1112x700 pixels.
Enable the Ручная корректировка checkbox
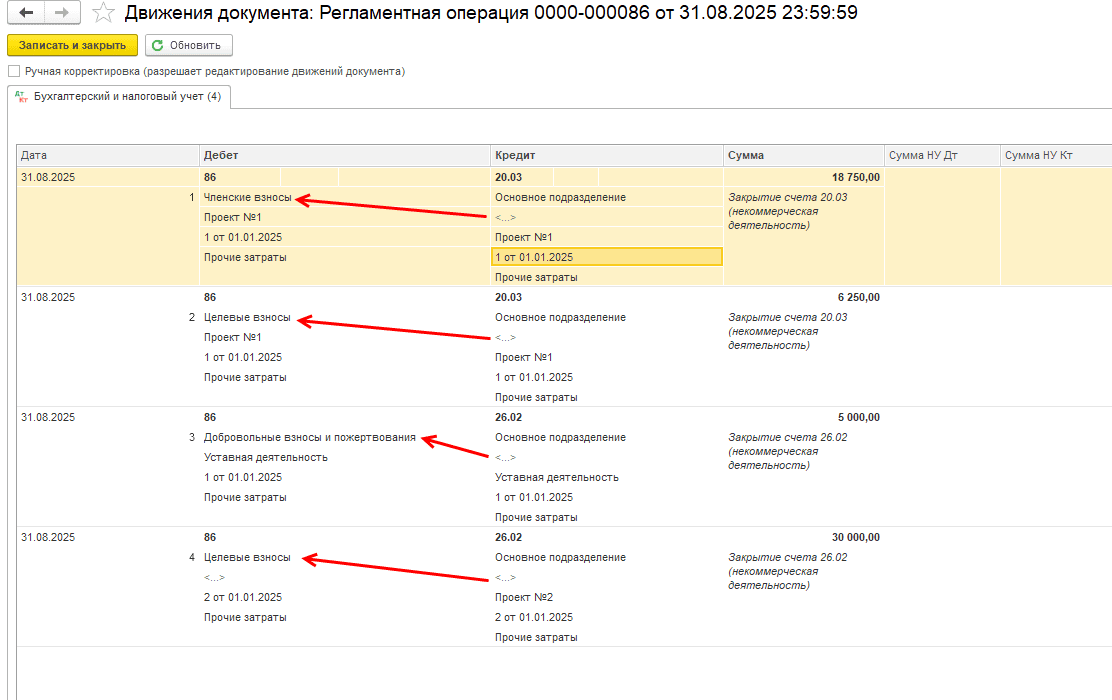click(x=13, y=72)
